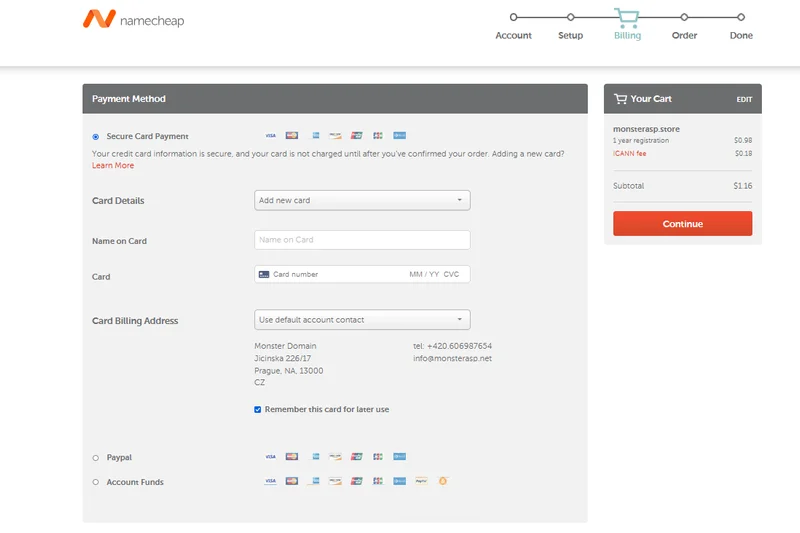Click the PayPal icon in Account Funds row

[x=421, y=481]
